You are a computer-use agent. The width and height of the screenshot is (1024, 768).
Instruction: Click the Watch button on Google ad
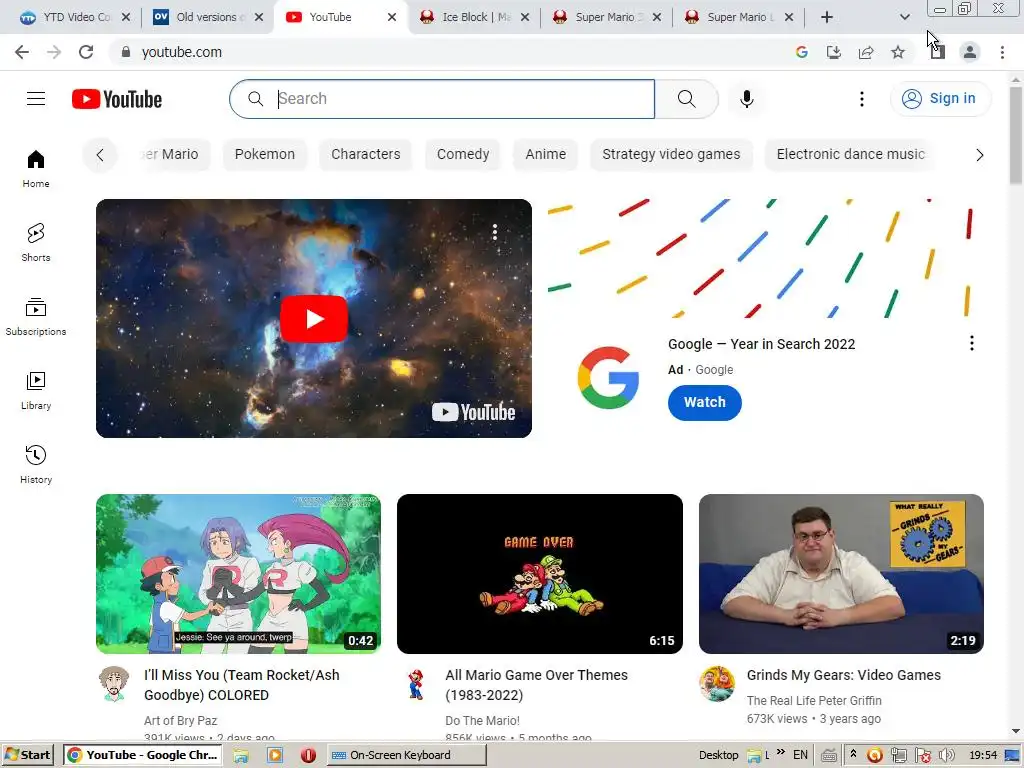[705, 402]
